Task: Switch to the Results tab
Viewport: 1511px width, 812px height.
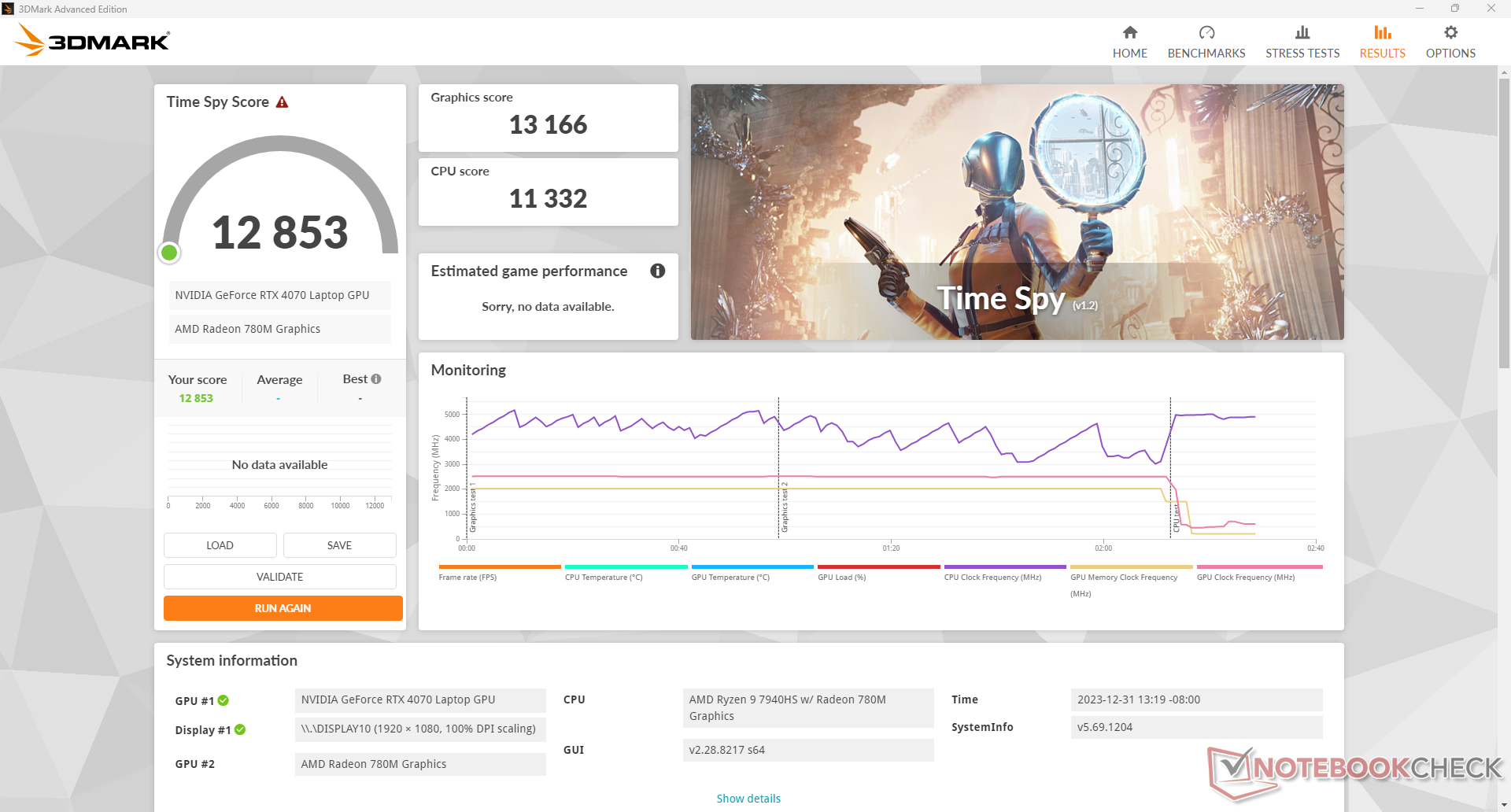Action: [1382, 41]
